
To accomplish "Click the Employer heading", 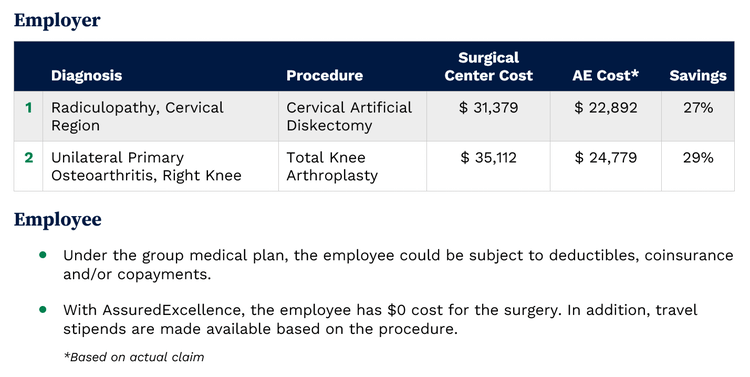I will [57, 20].
